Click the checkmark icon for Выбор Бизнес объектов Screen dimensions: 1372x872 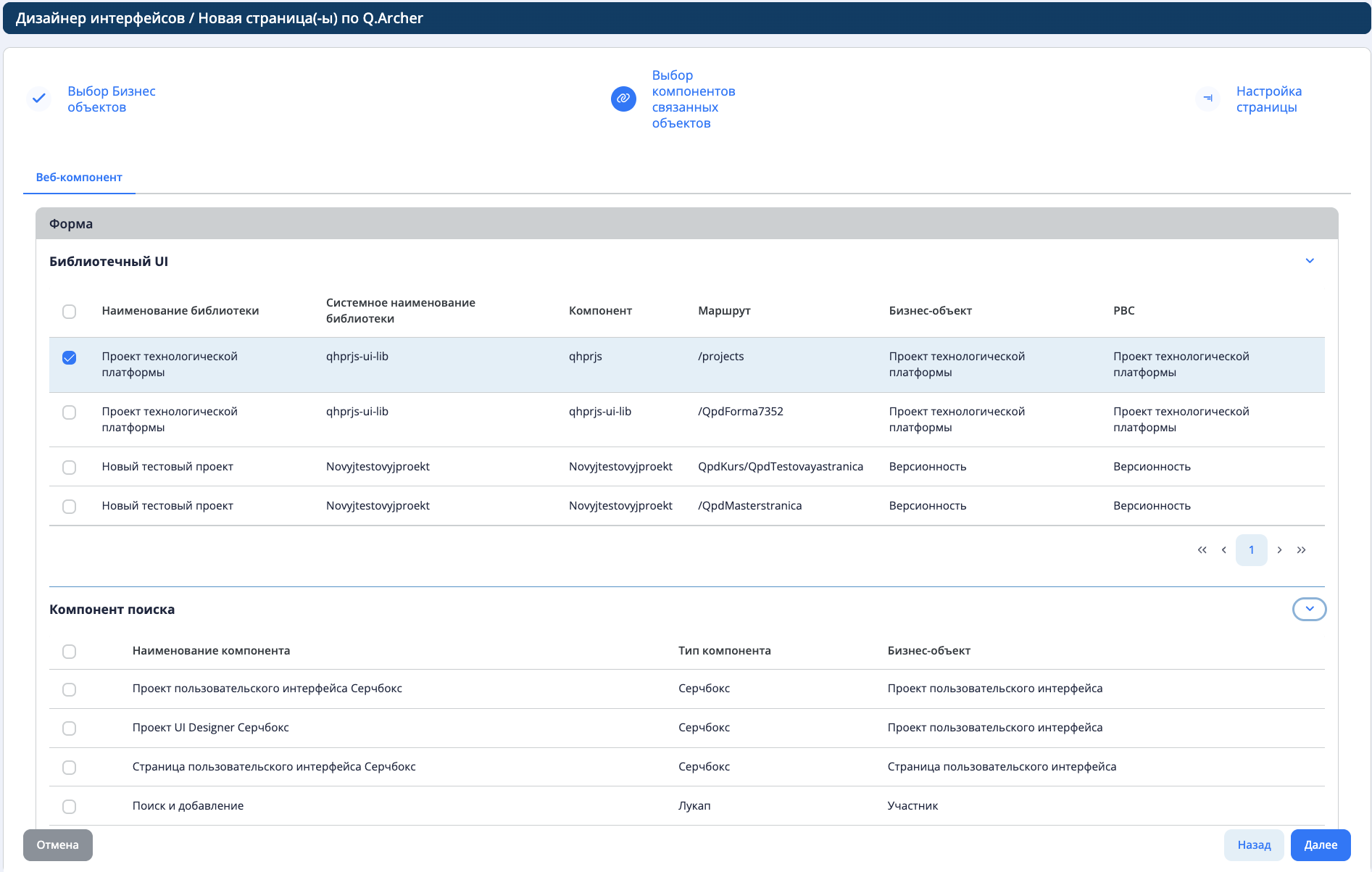coord(39,98)
